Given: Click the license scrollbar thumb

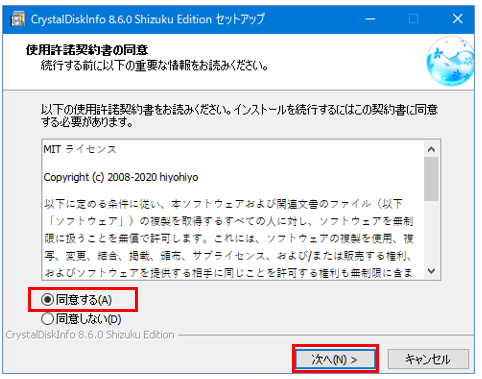Looking at the screenshot, I should [x=431, y=179].
